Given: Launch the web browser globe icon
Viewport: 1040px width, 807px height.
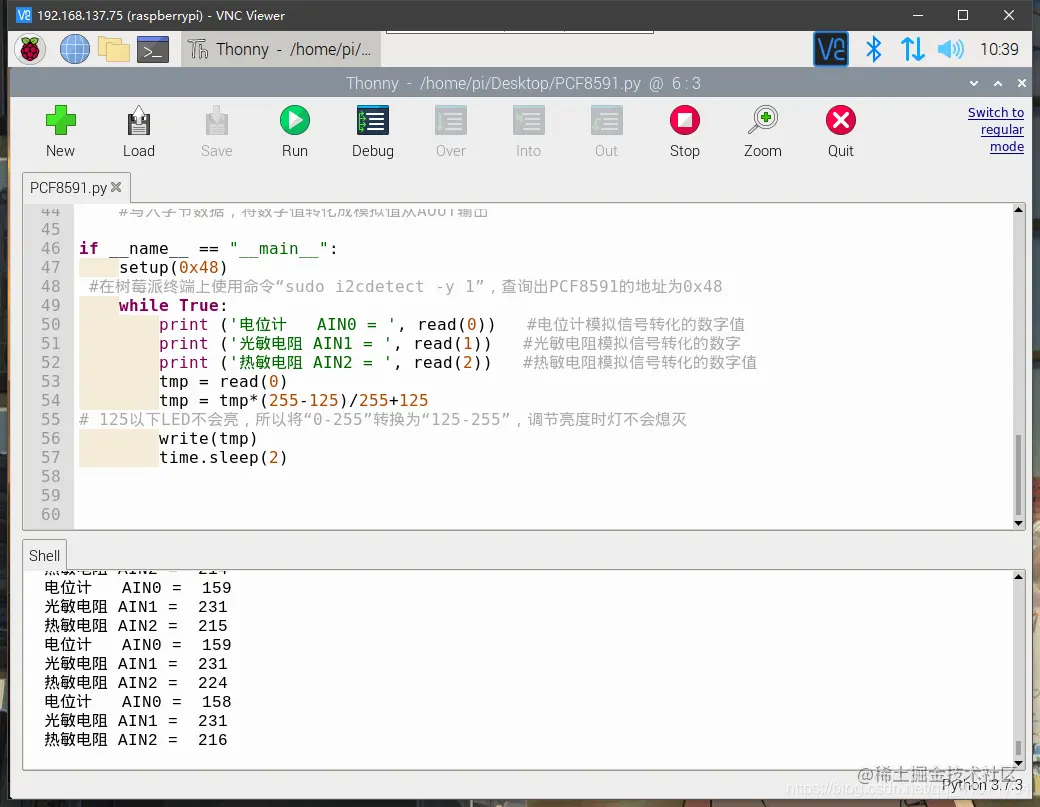Looking at the screenshot, I should tap(74, 49).
